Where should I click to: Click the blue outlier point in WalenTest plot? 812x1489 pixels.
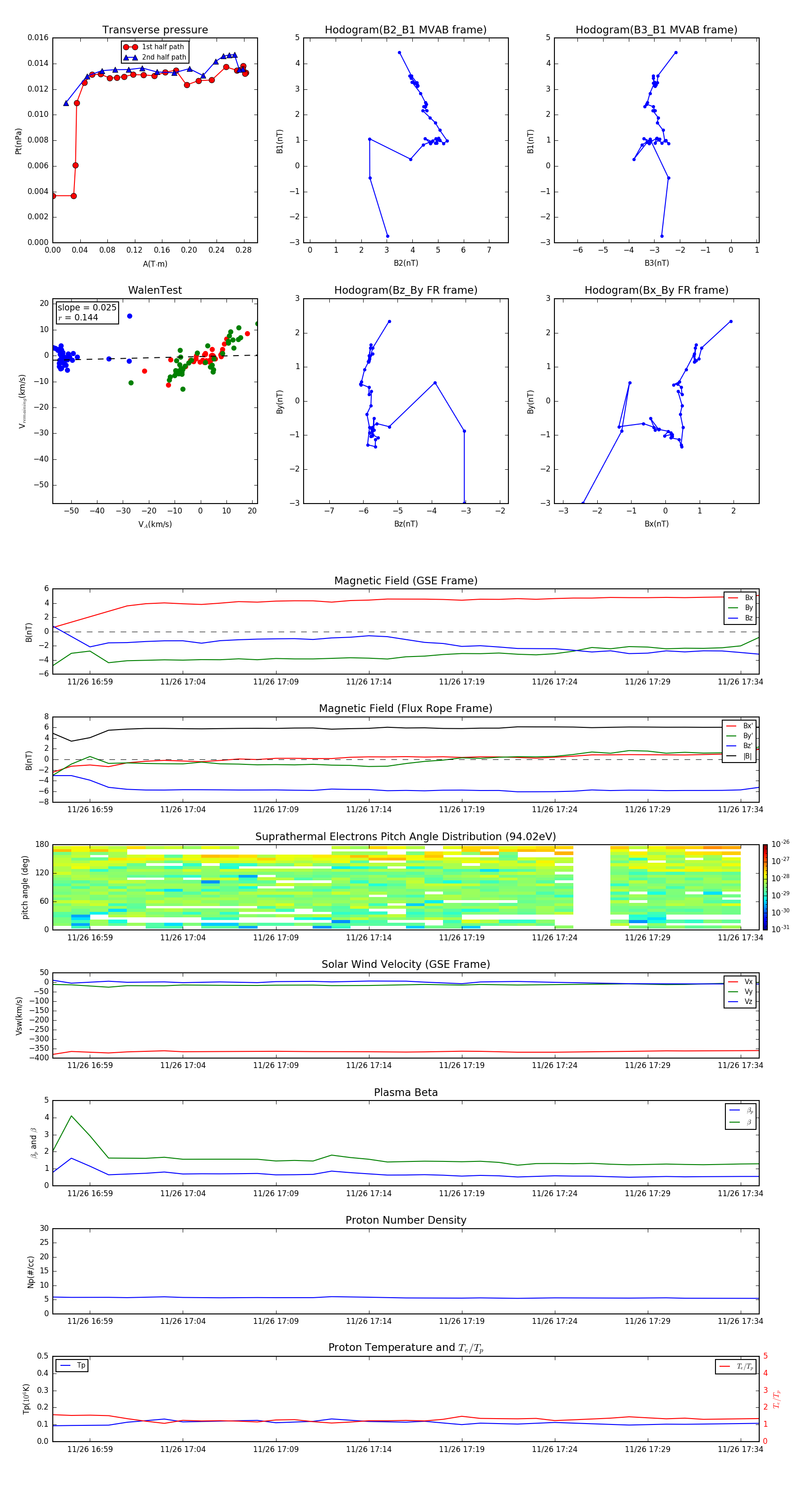pyautogui.click(x=129, y=316)
